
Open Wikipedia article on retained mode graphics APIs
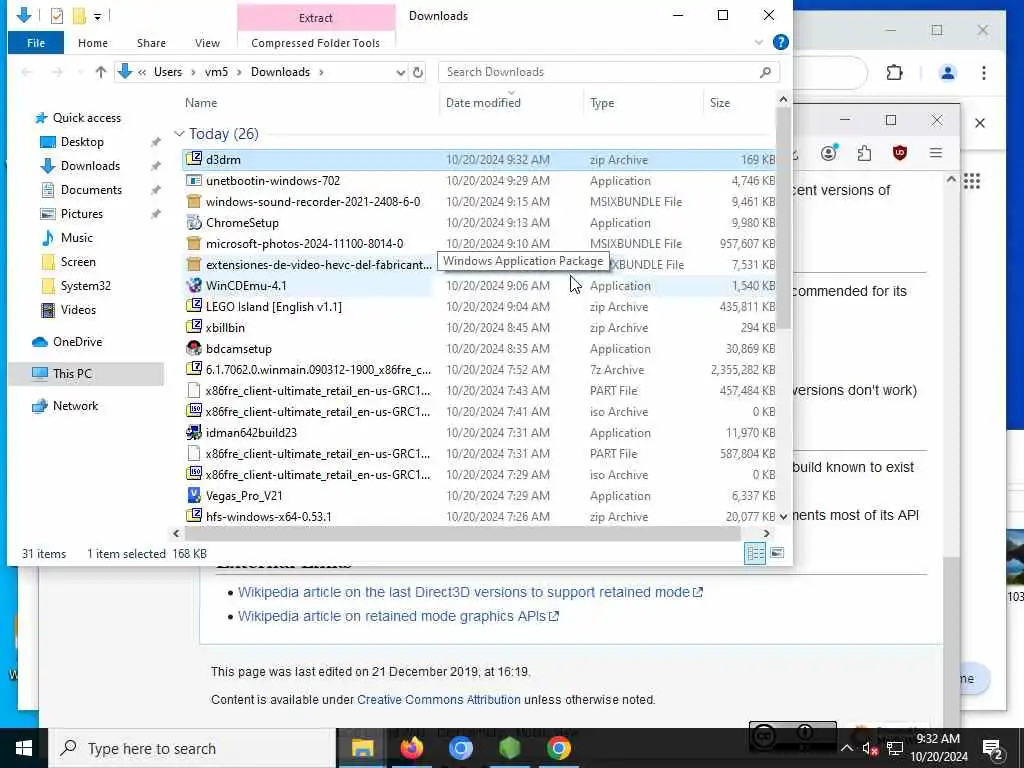tap(398, 616)
